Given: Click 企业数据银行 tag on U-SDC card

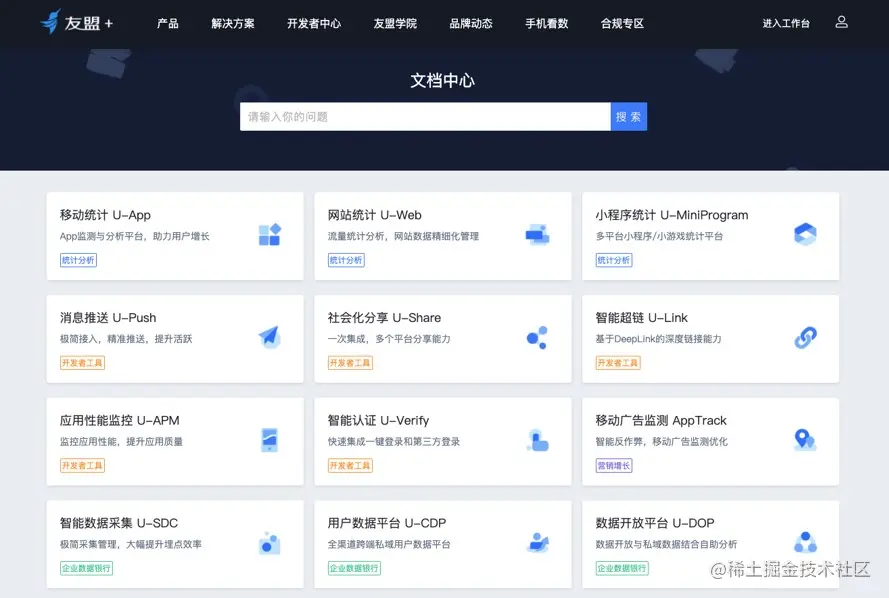Looking at the screenshot, I should [x=87, y=568].
